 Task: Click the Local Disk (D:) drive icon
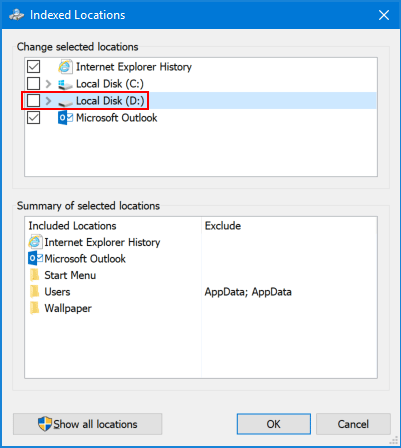coord(65,102)
